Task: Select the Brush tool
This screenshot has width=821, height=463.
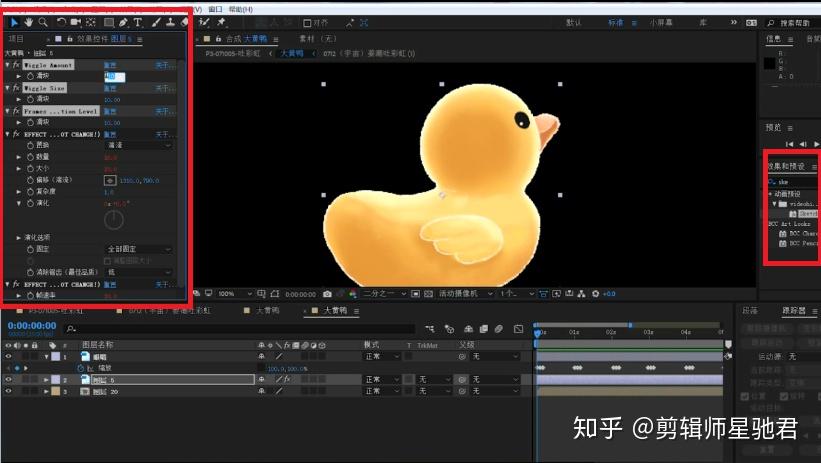Action: 156,22
